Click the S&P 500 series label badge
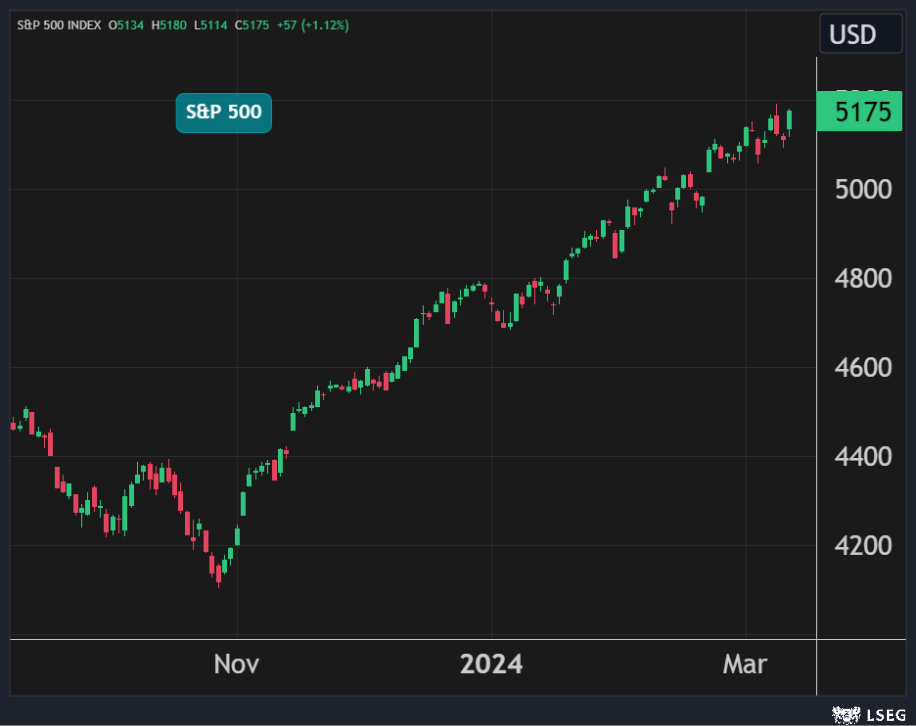This screenshot has width=916, height=726. pos(223,112)
